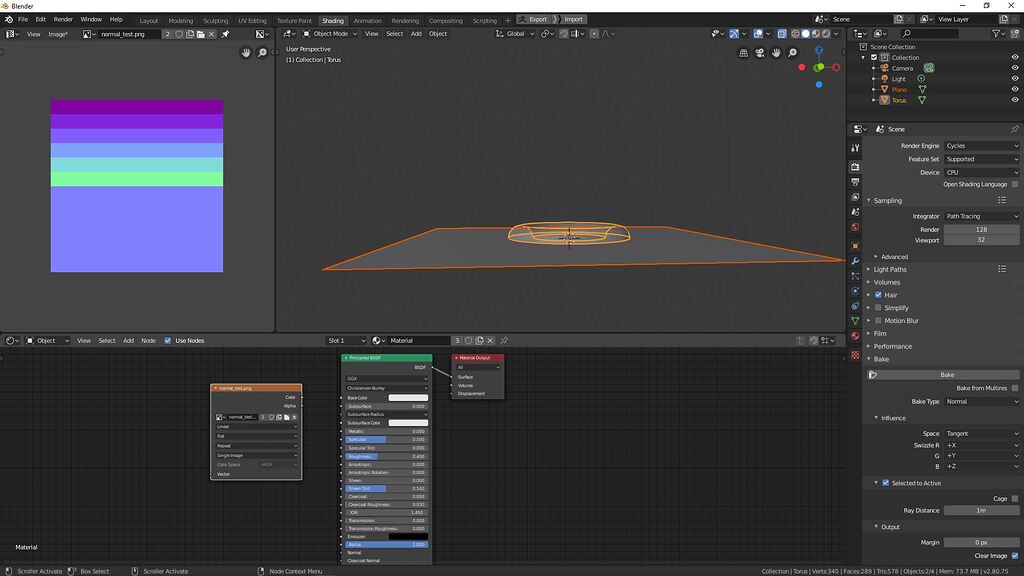Adjust the Roughness slider in Principled BSDF

(387, 456)
